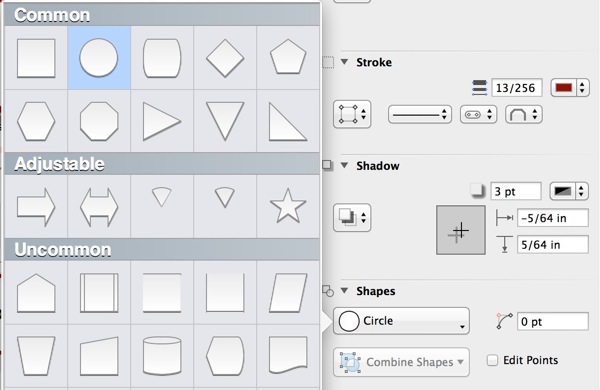Click the vertical shadow offset icon

click(505, 244)
